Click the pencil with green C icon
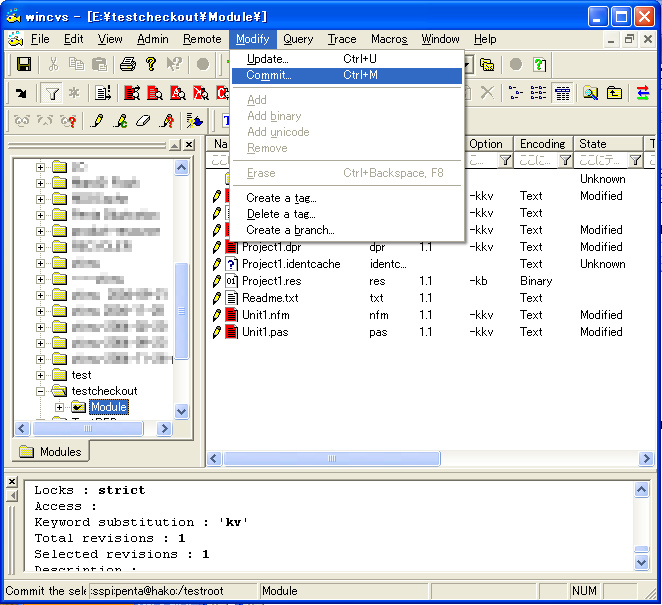Image resolution: width=662 pixels, height=605 pixels. pos(120,121)
